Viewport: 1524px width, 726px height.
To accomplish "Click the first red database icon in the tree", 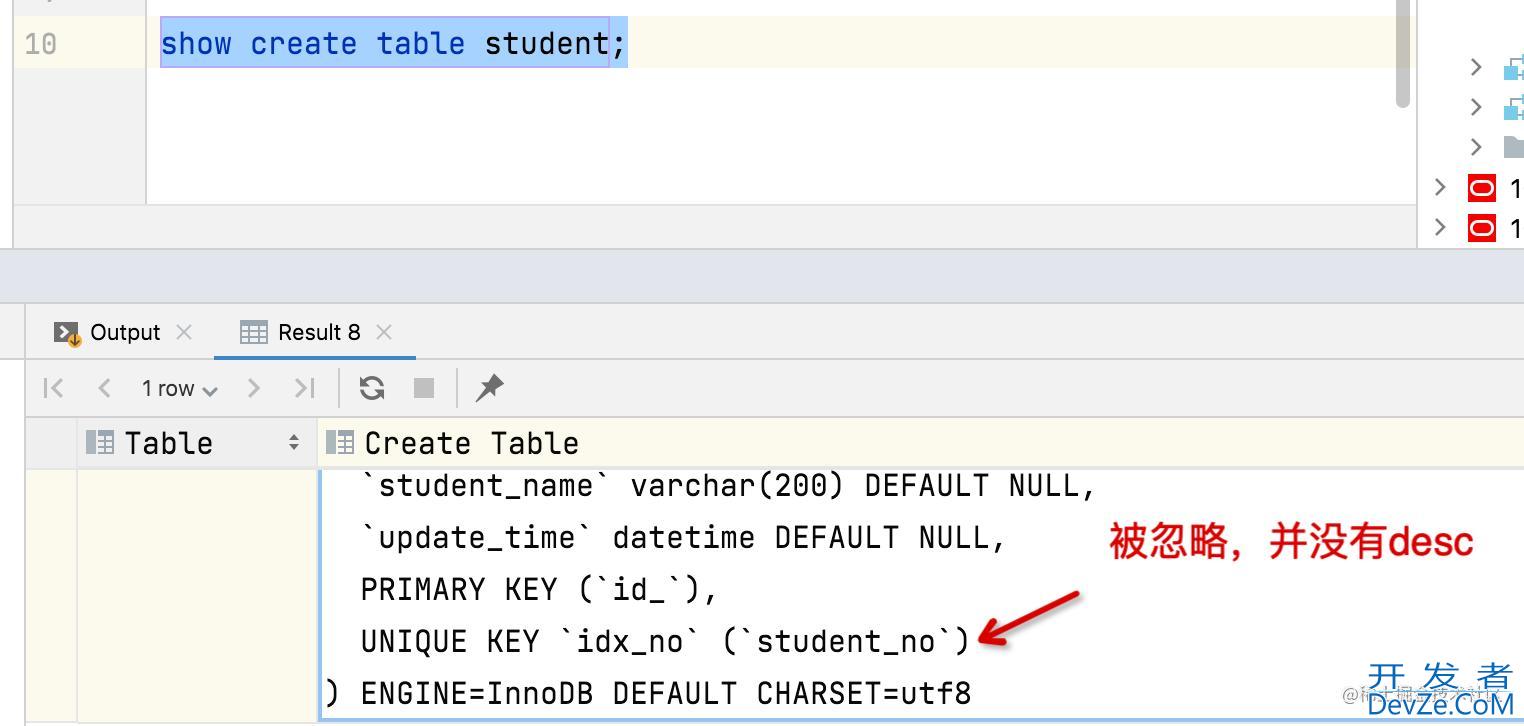I will pos(1481,187).
